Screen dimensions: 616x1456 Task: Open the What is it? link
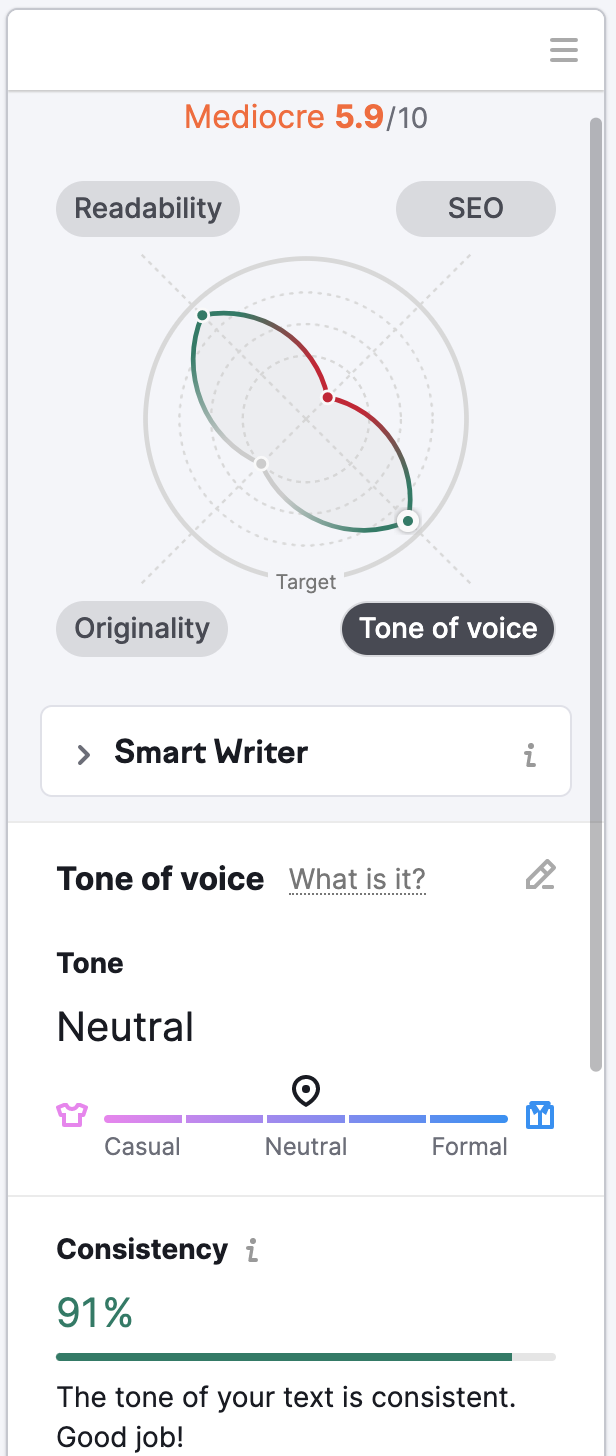[x=357, y=879]
